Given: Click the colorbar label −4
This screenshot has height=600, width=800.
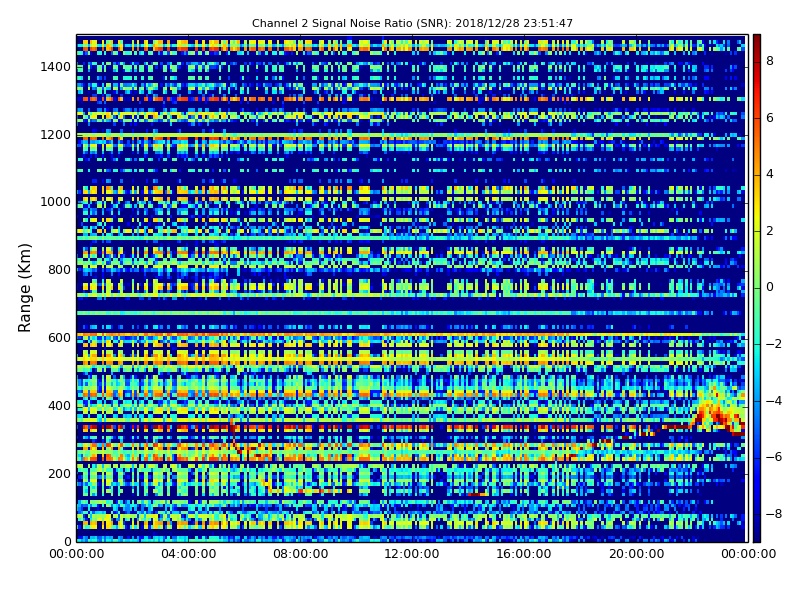Looking at the screenshot, I should (774, 401).
